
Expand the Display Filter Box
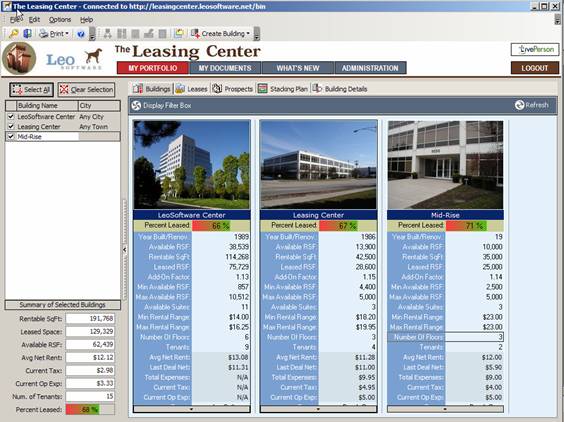(161, 105)
